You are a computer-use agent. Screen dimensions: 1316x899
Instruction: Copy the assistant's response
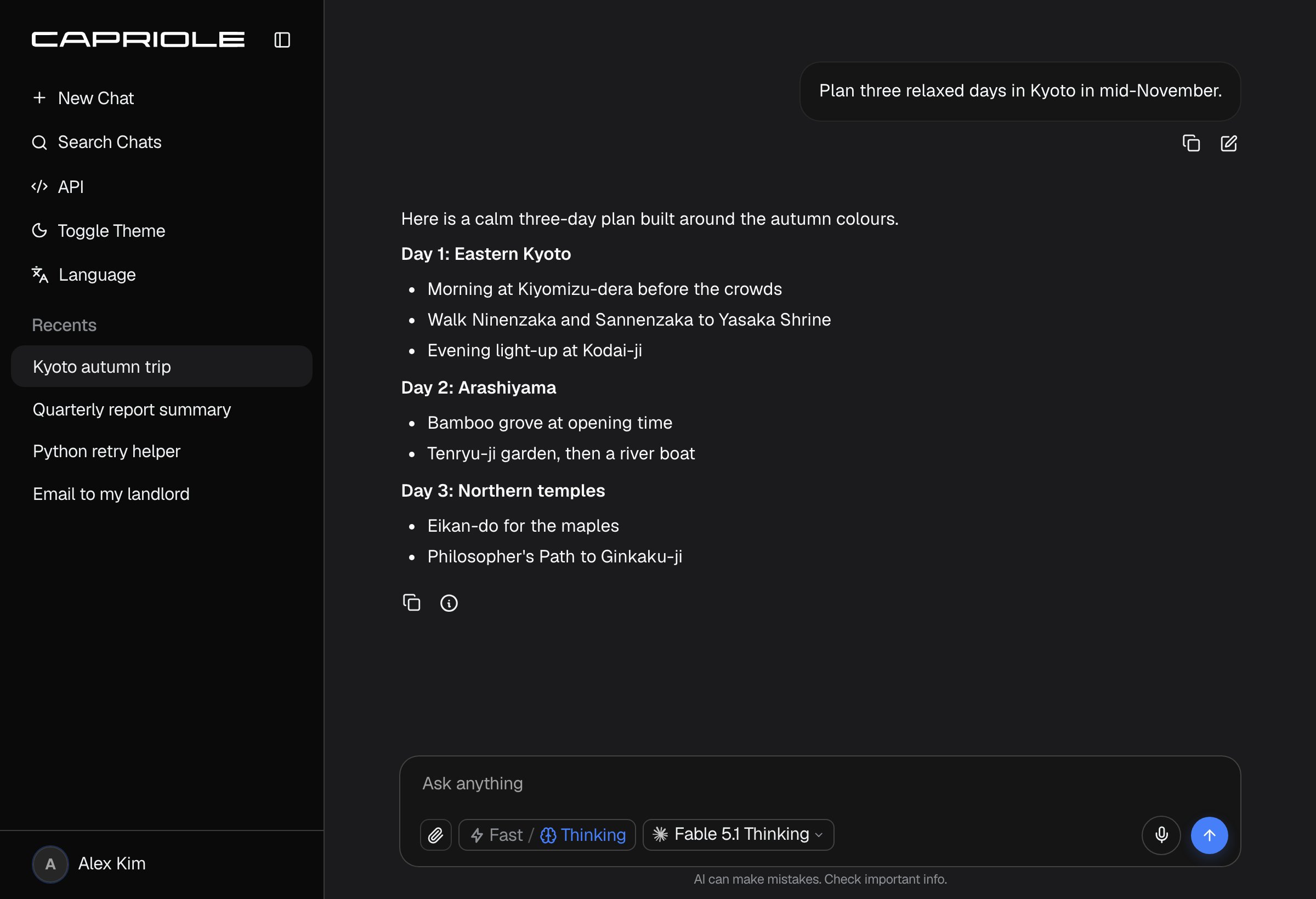pos(412,603)
